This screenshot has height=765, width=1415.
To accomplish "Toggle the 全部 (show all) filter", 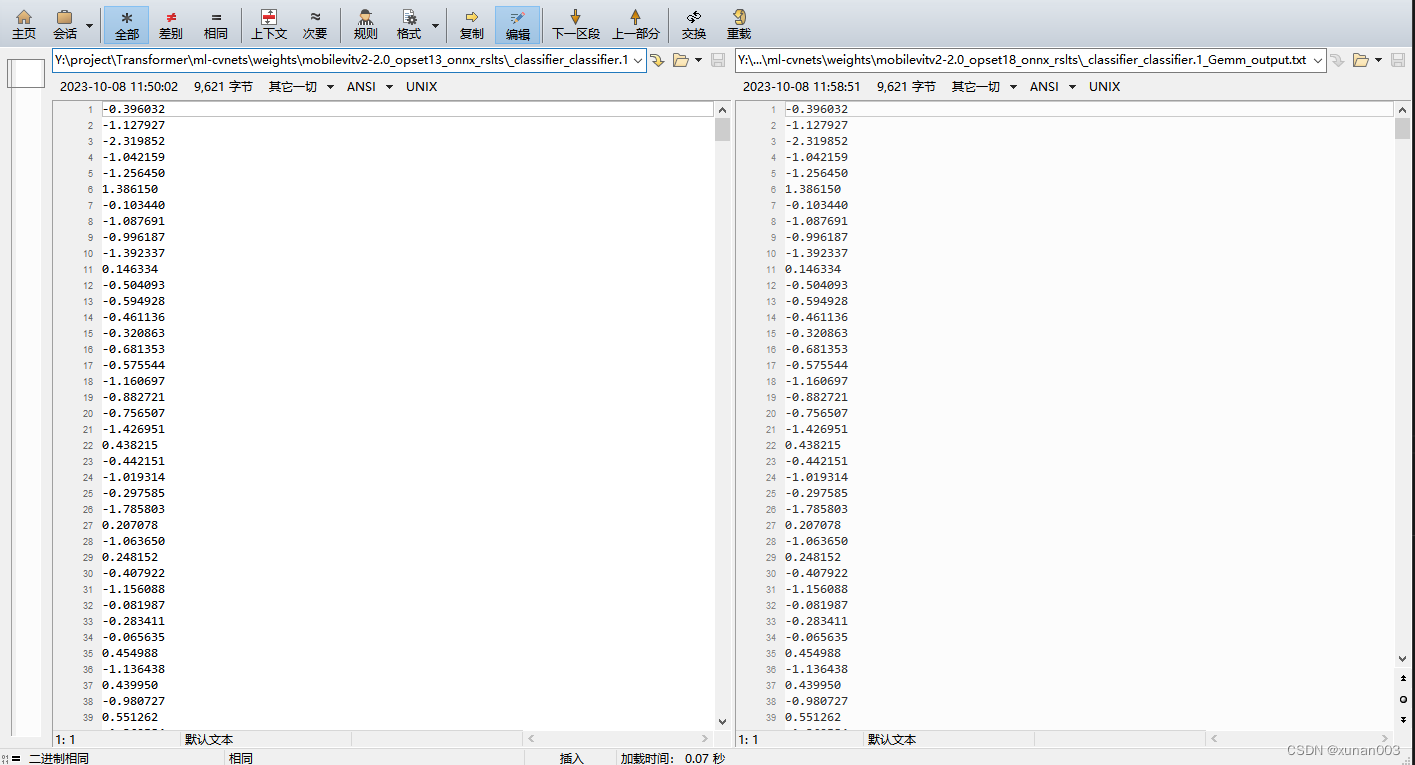I will click(x=127, y=25).
